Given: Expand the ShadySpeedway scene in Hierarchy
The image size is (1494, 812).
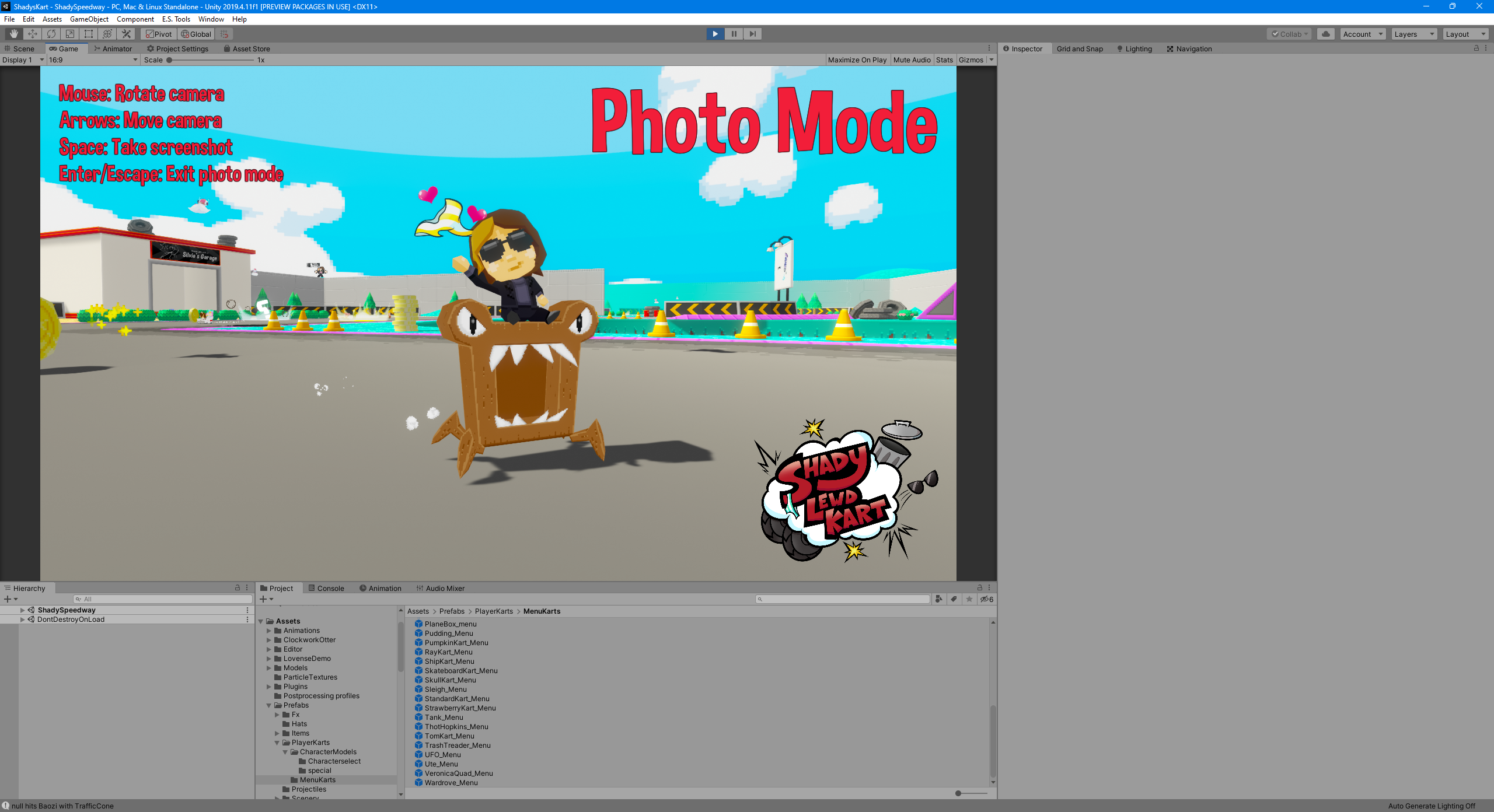Looking at the screenshot, I should click(22, 610).
